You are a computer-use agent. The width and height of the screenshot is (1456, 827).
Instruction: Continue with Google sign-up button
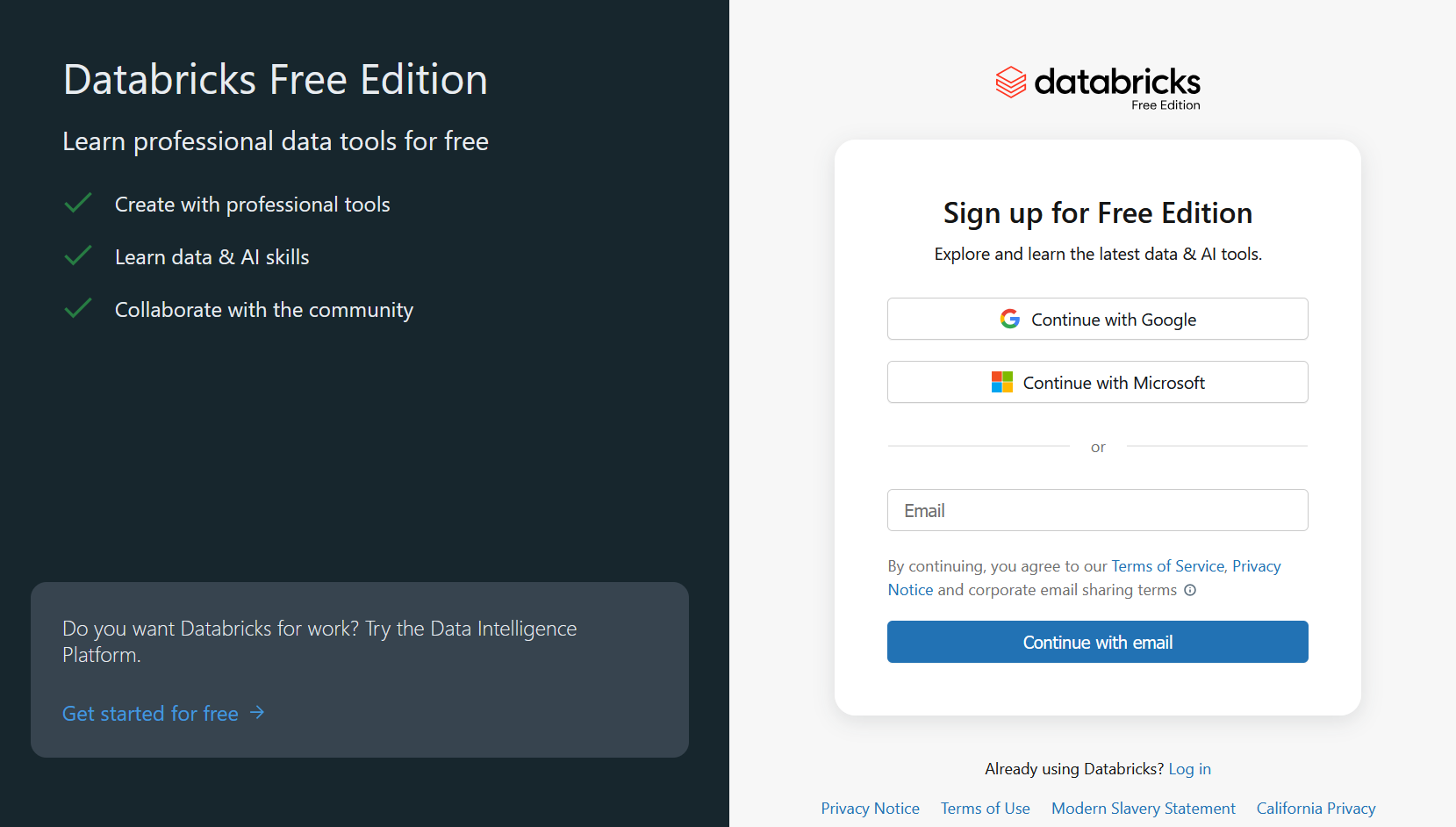click(1098, 319)
